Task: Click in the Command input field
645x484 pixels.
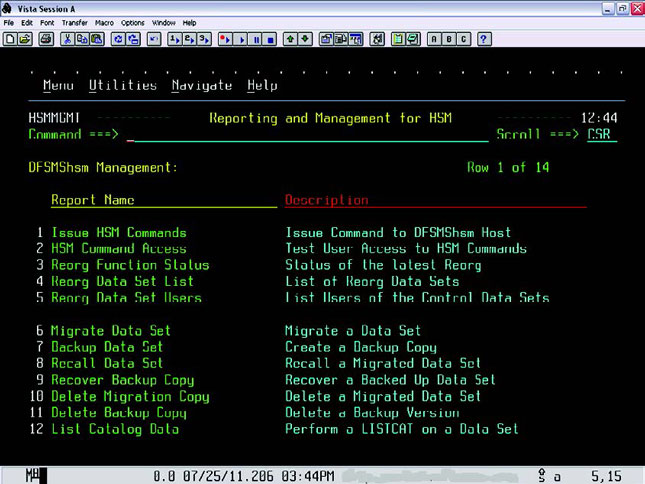Action: pyautogui.click(x=307, y=135)
